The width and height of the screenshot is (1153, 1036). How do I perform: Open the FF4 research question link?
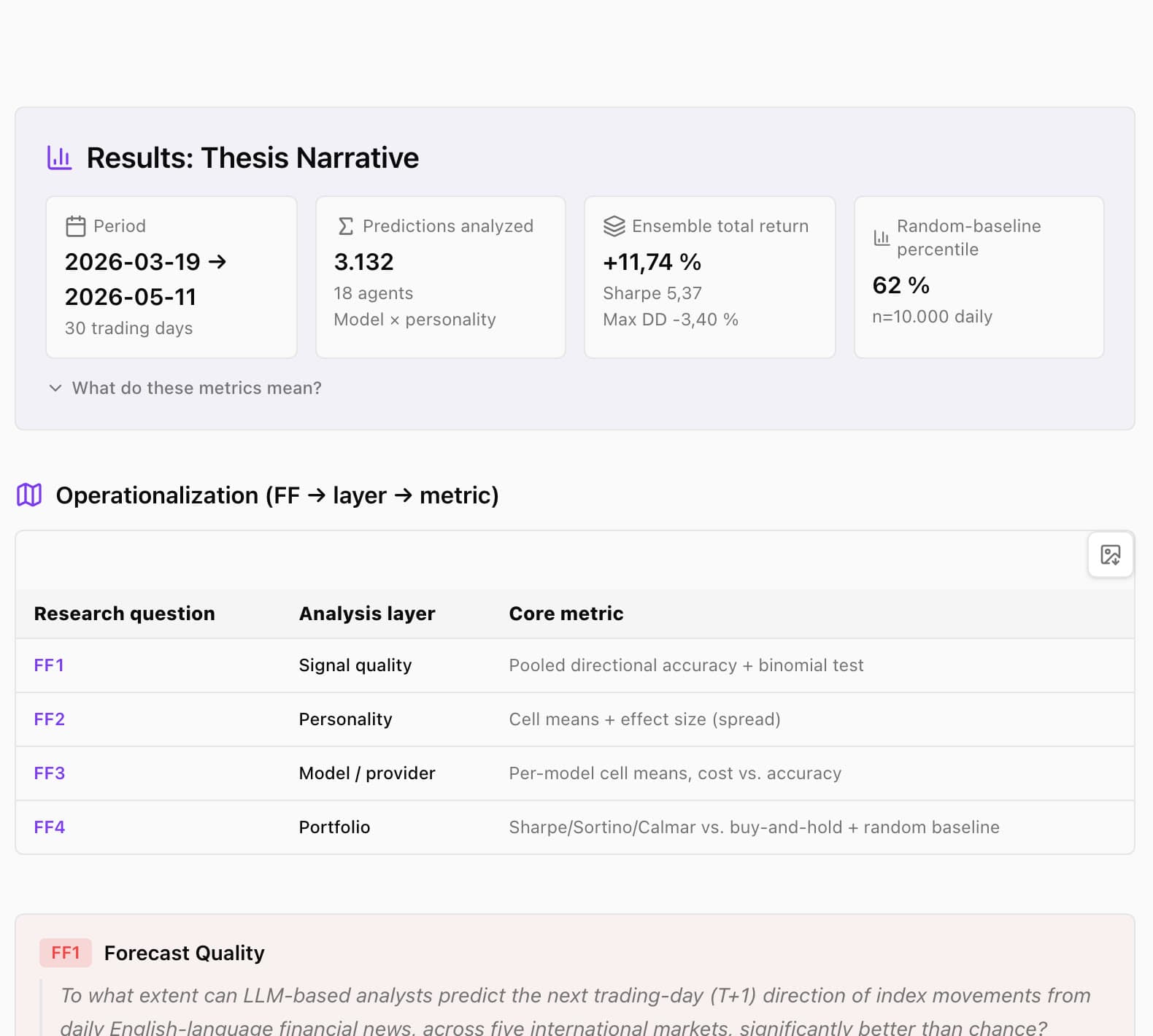[x=50, y=827]
